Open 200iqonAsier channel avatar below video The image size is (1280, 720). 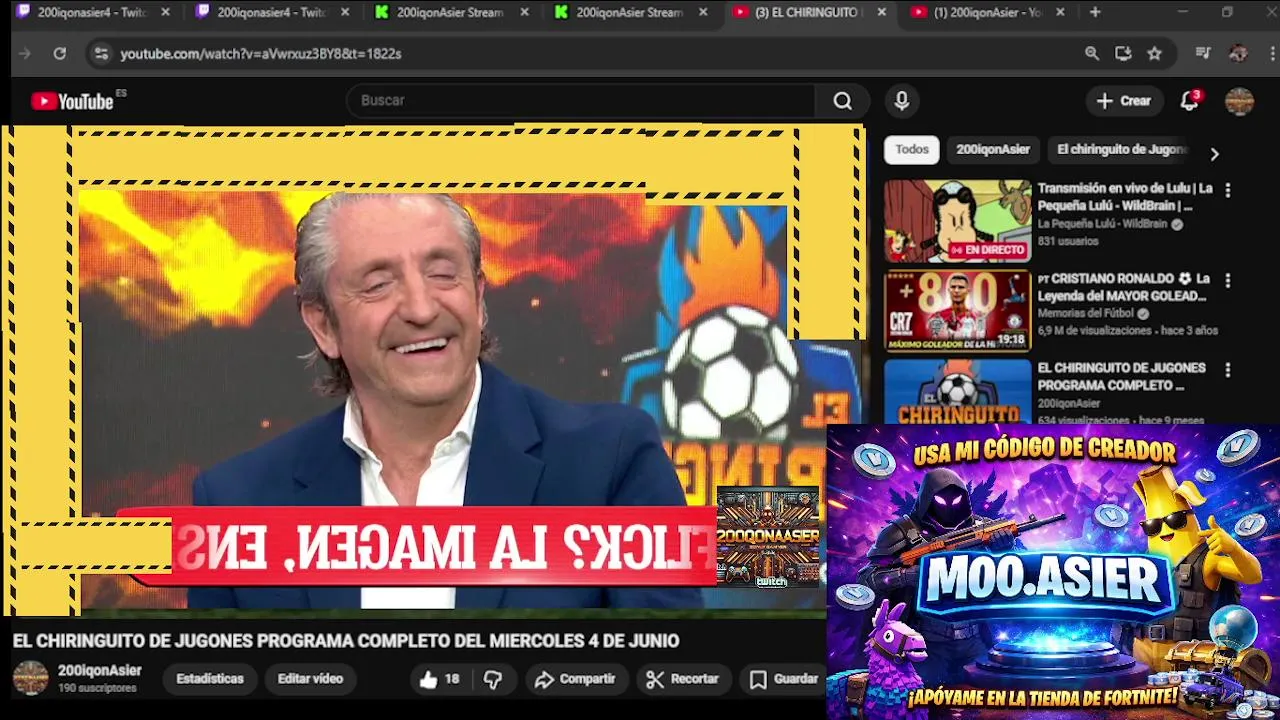point(30,678)
